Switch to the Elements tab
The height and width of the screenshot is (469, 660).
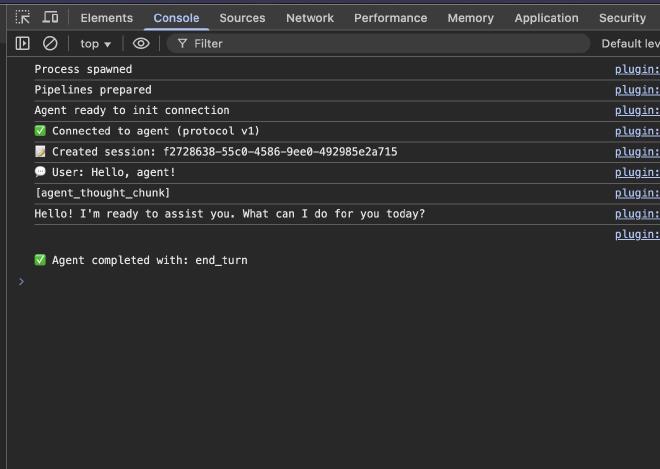[106, 18]
